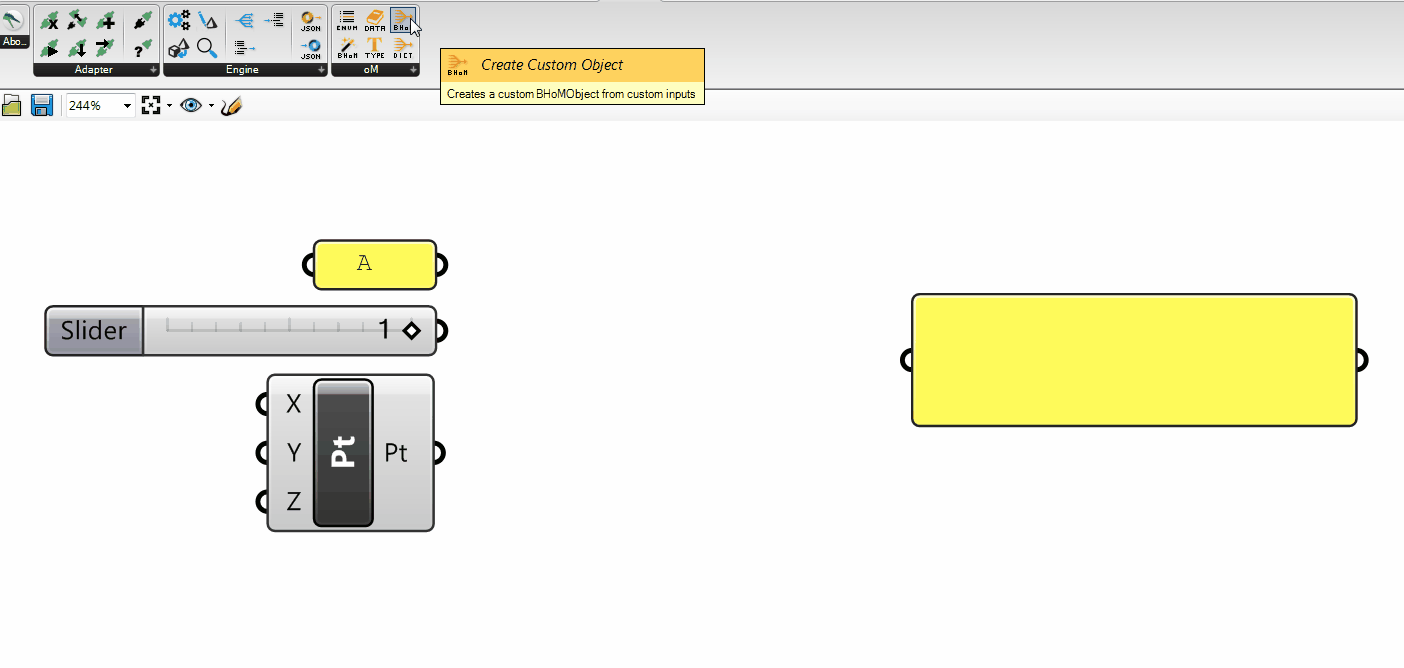1404x668 pixels.
Task: Select Adapter icon with play triangle
Action: 50,48
